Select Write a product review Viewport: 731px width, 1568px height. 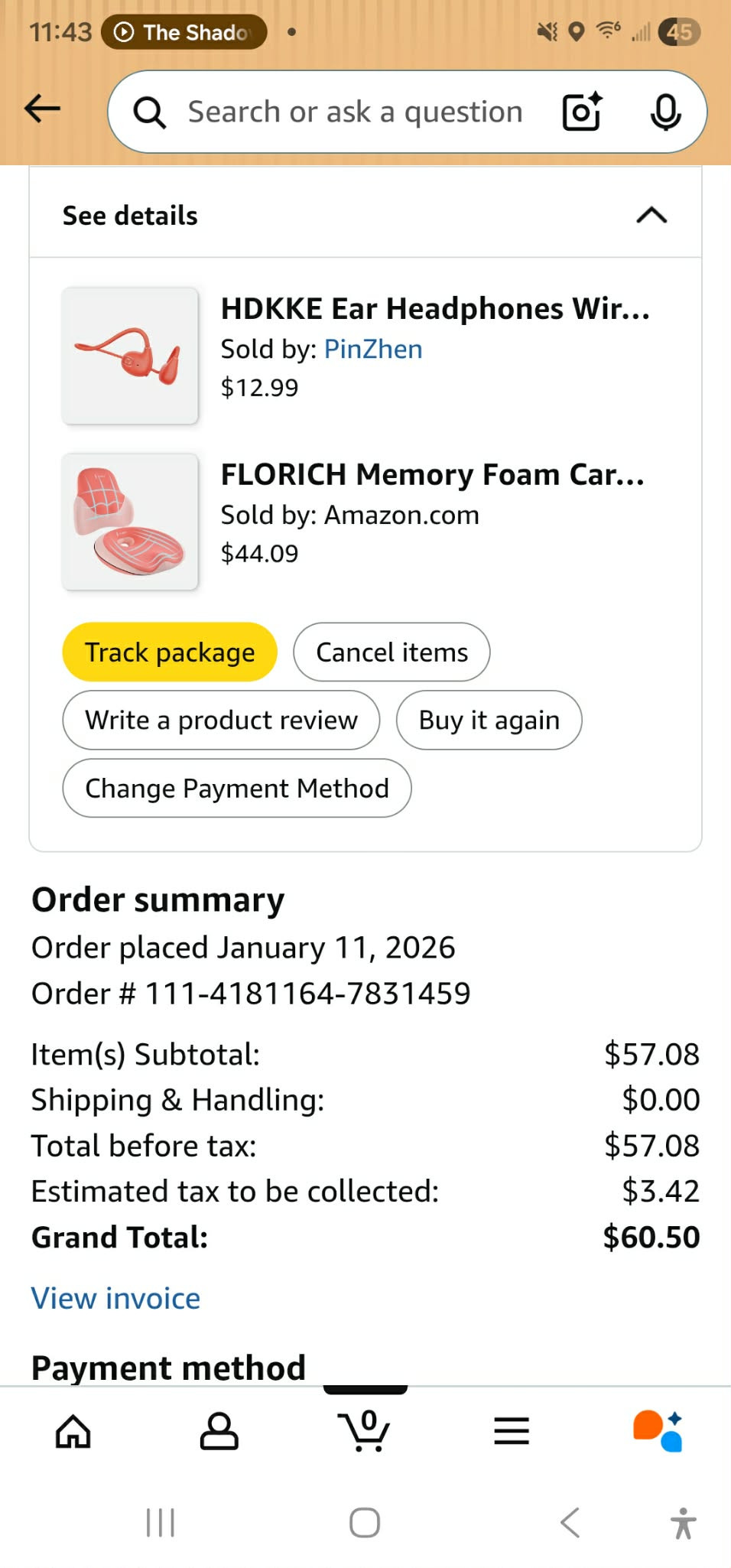(221, 721)
